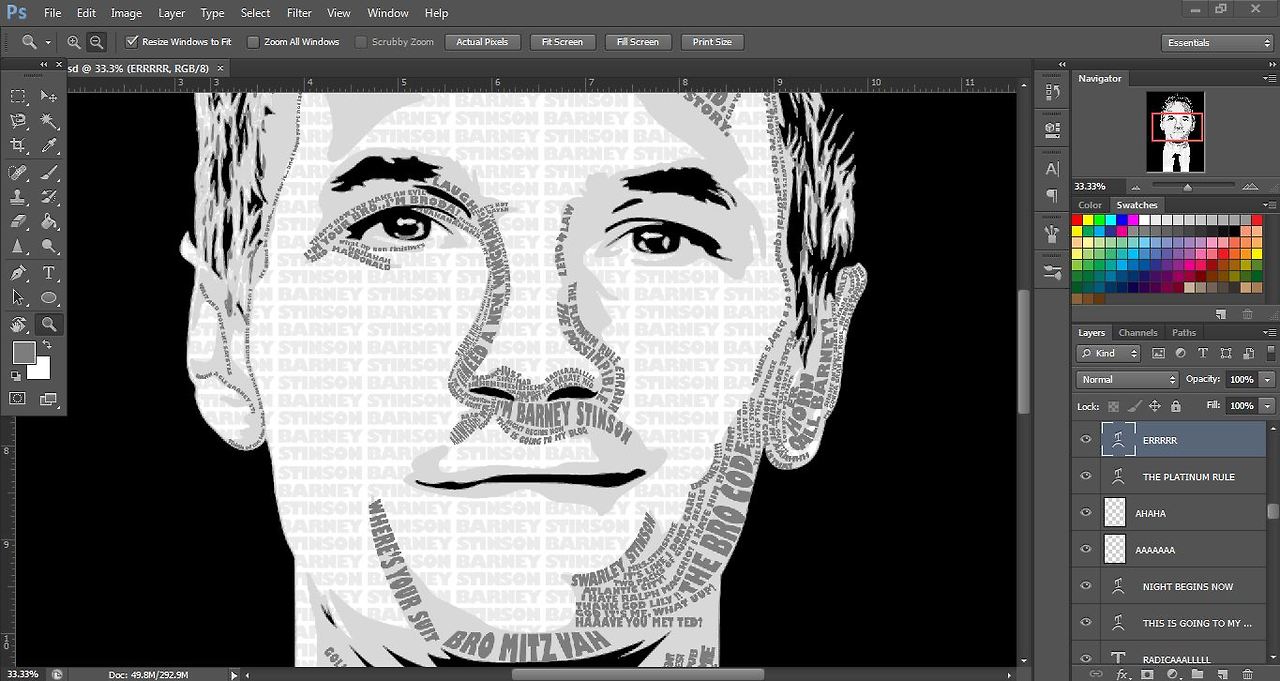
Task: Open the Opacity slider dropdown arrow
Action: [1267, 380]
